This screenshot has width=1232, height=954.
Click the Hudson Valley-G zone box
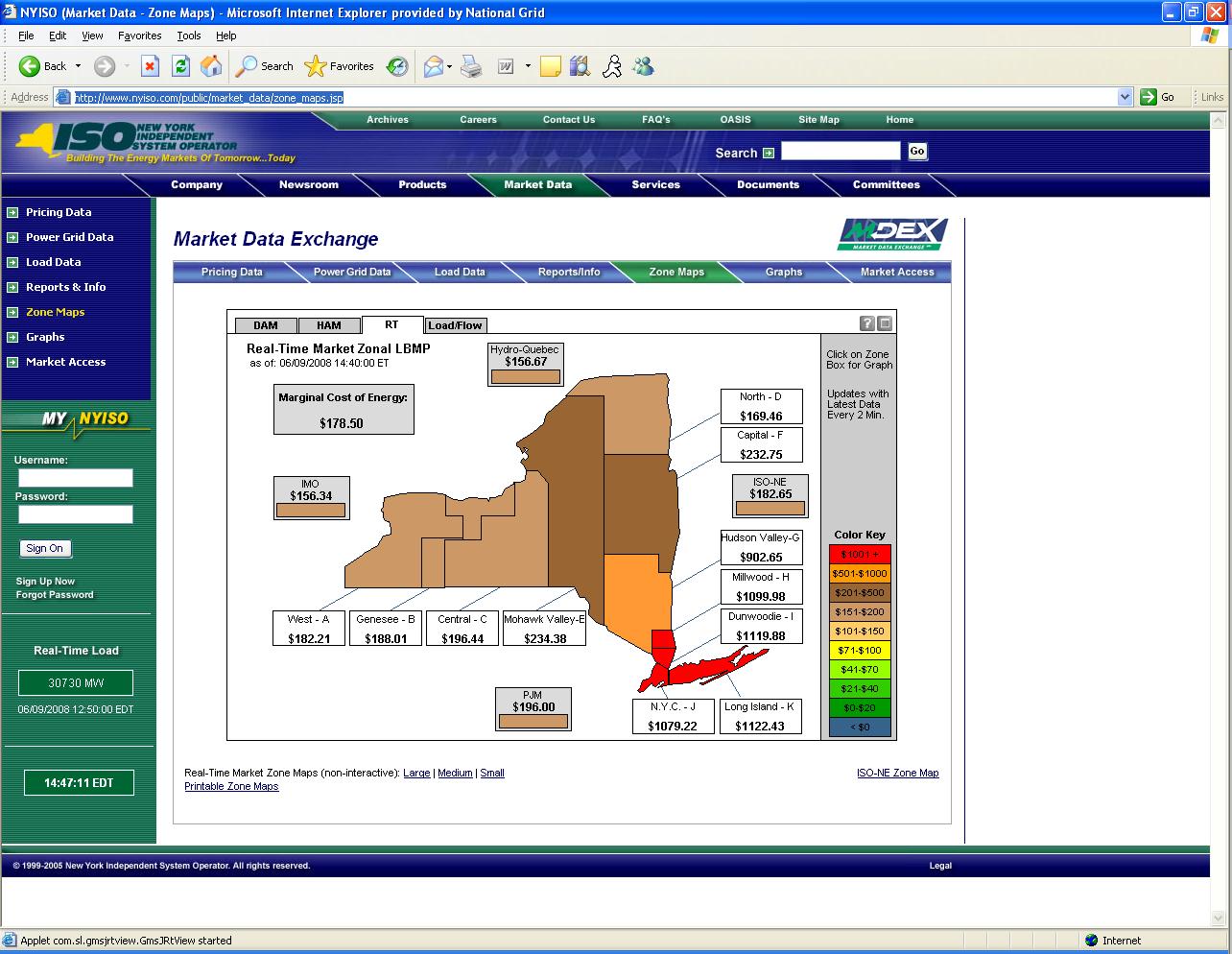[761, 548]
